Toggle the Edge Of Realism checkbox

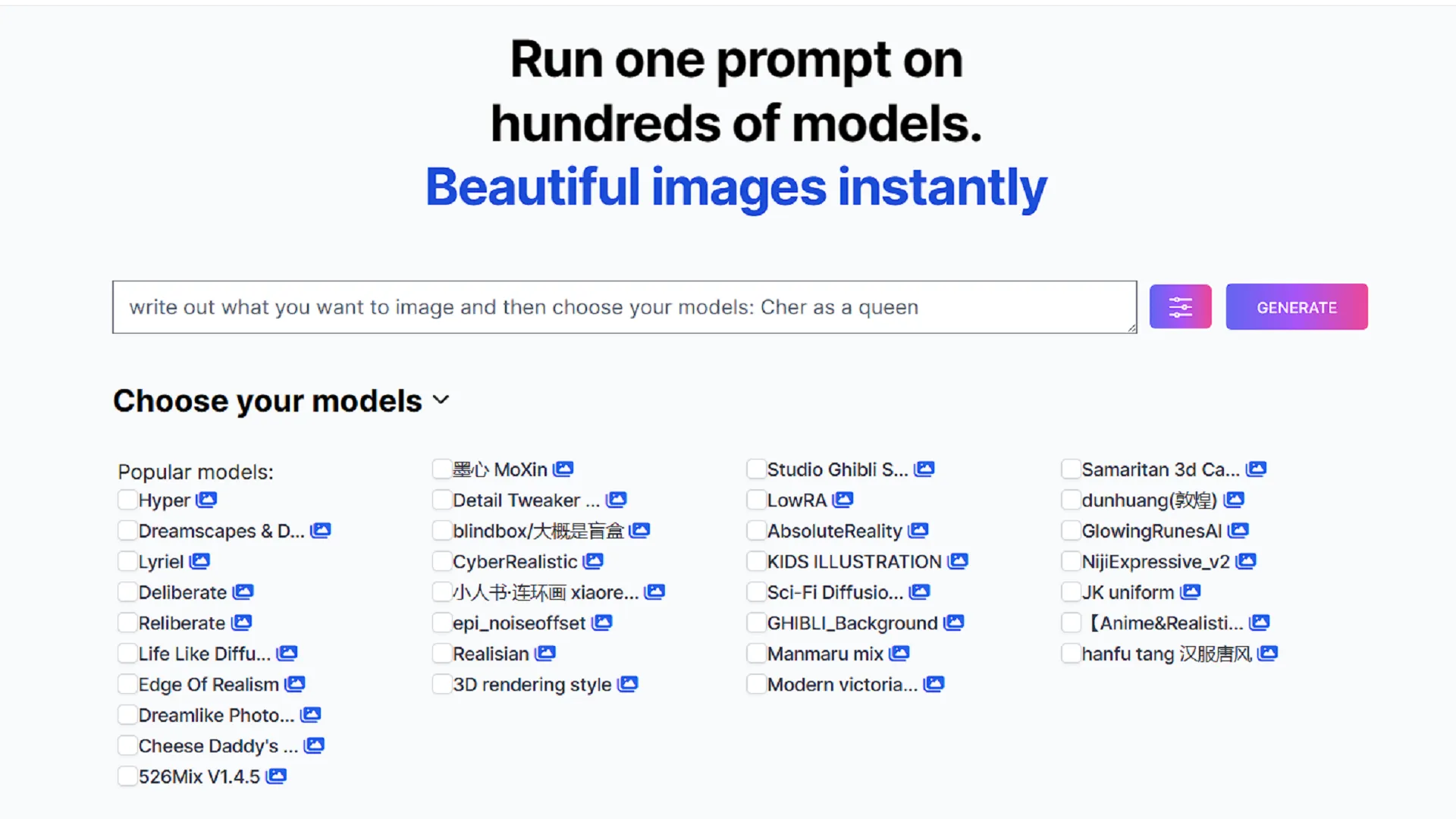click(x=127, y=684)
